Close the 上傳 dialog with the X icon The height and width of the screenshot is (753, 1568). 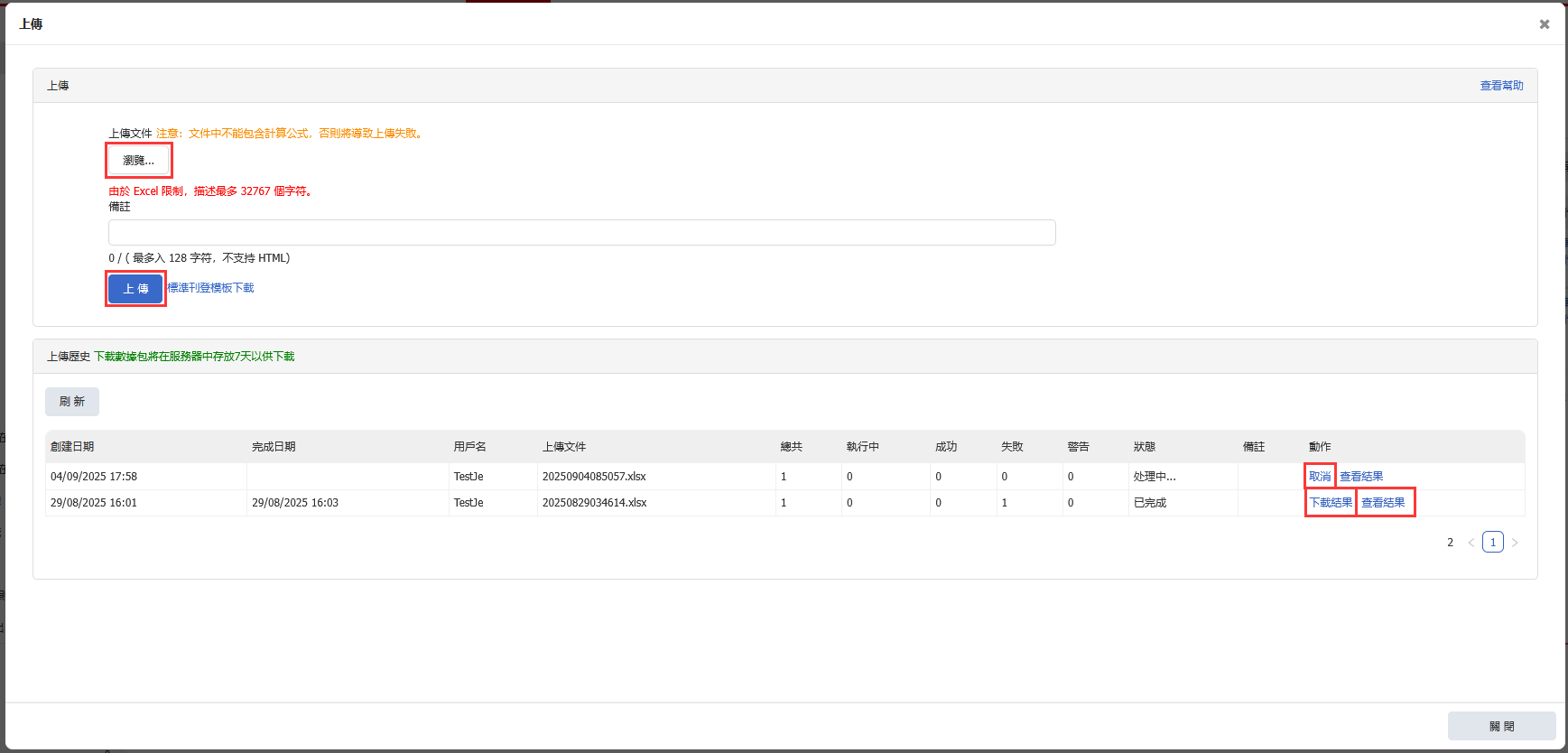pyautogui.click(x=1544, y=24)
